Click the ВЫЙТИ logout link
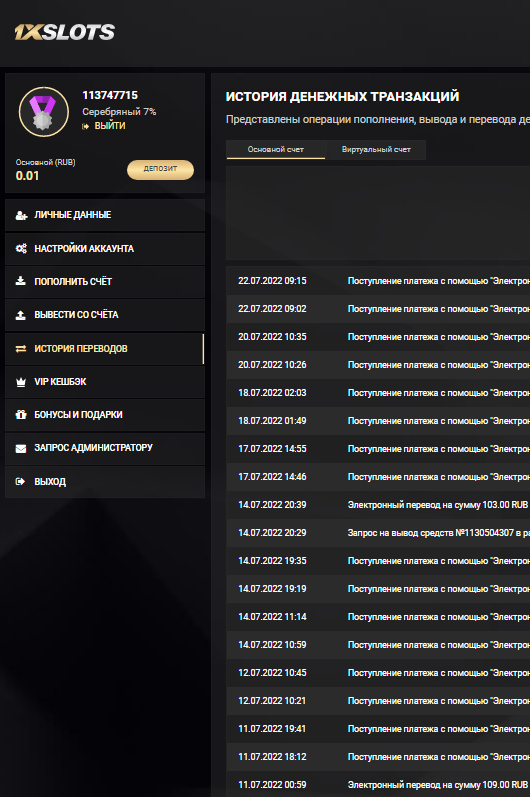Screen dimensions: 530x797 tap(109, 126)
